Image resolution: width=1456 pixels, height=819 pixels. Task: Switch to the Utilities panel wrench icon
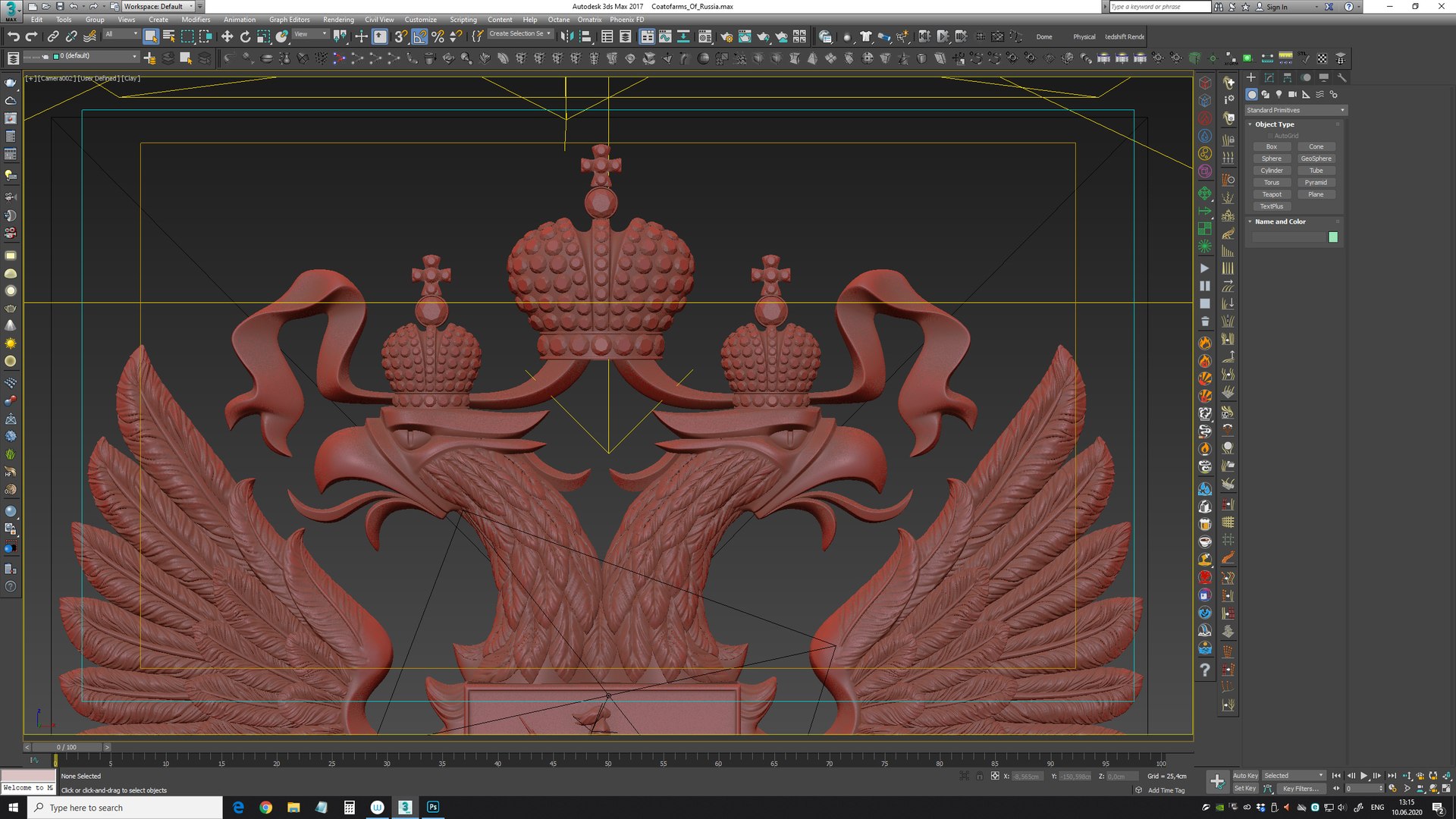[1341, 77]
